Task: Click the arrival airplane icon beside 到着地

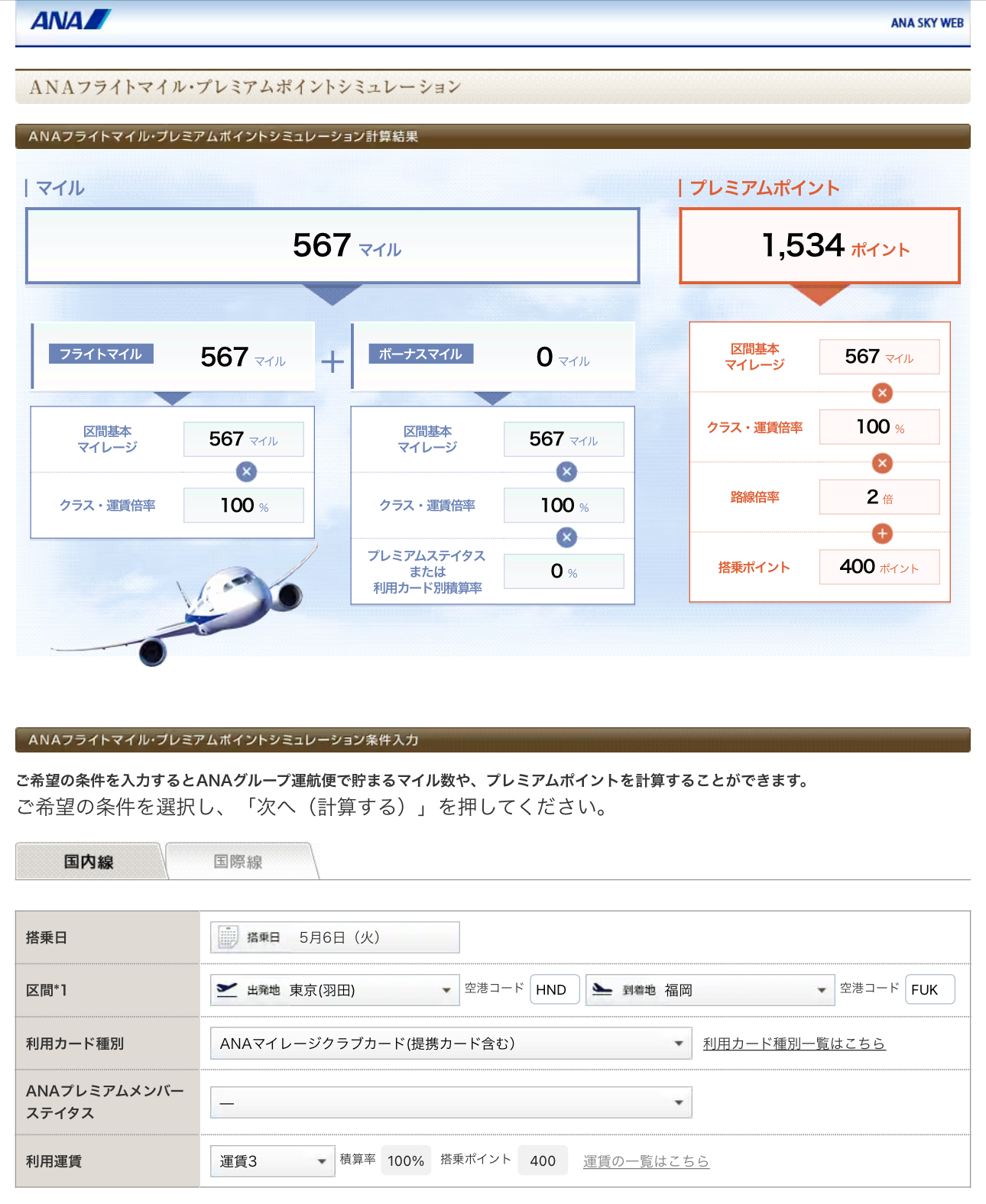Action: 602,989
